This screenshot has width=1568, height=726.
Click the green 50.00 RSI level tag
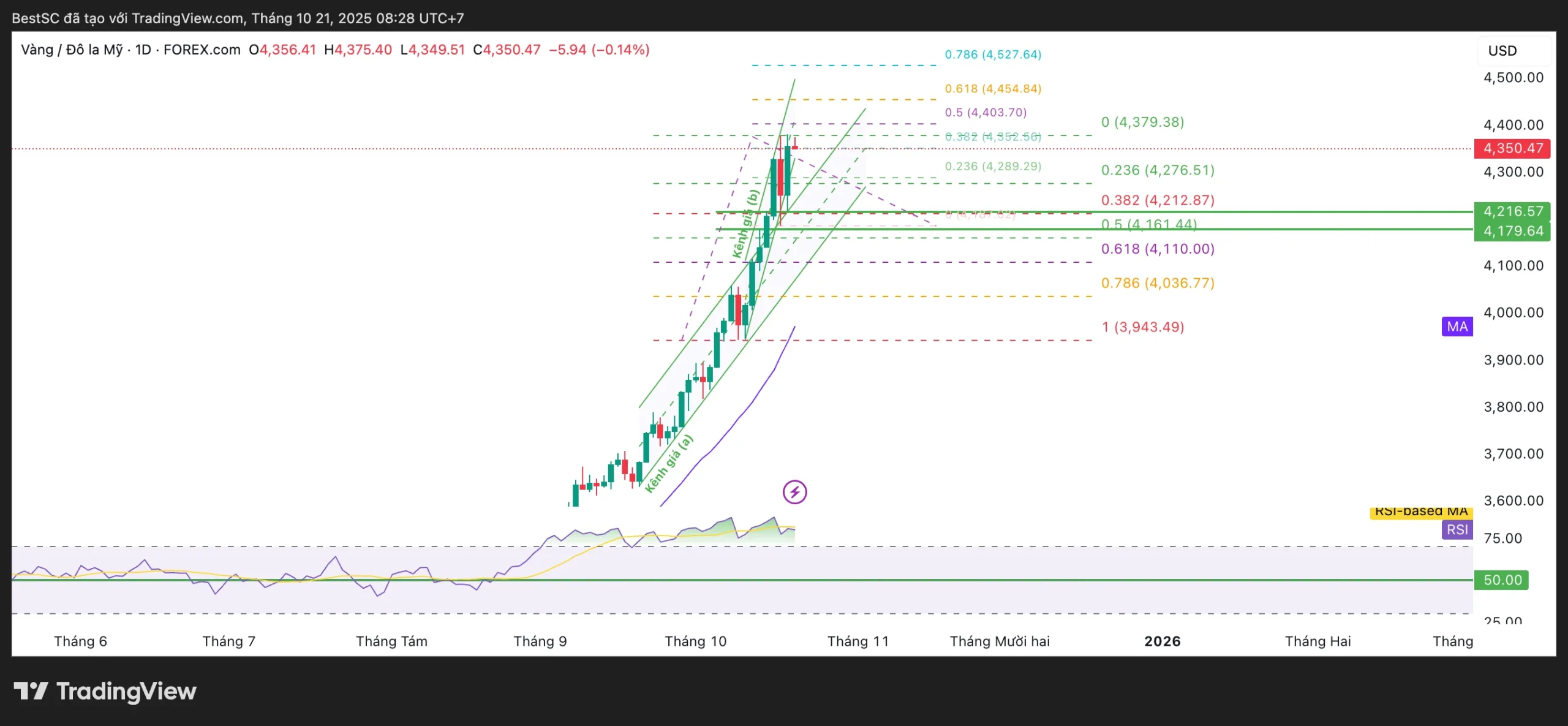click(1502, 580)
